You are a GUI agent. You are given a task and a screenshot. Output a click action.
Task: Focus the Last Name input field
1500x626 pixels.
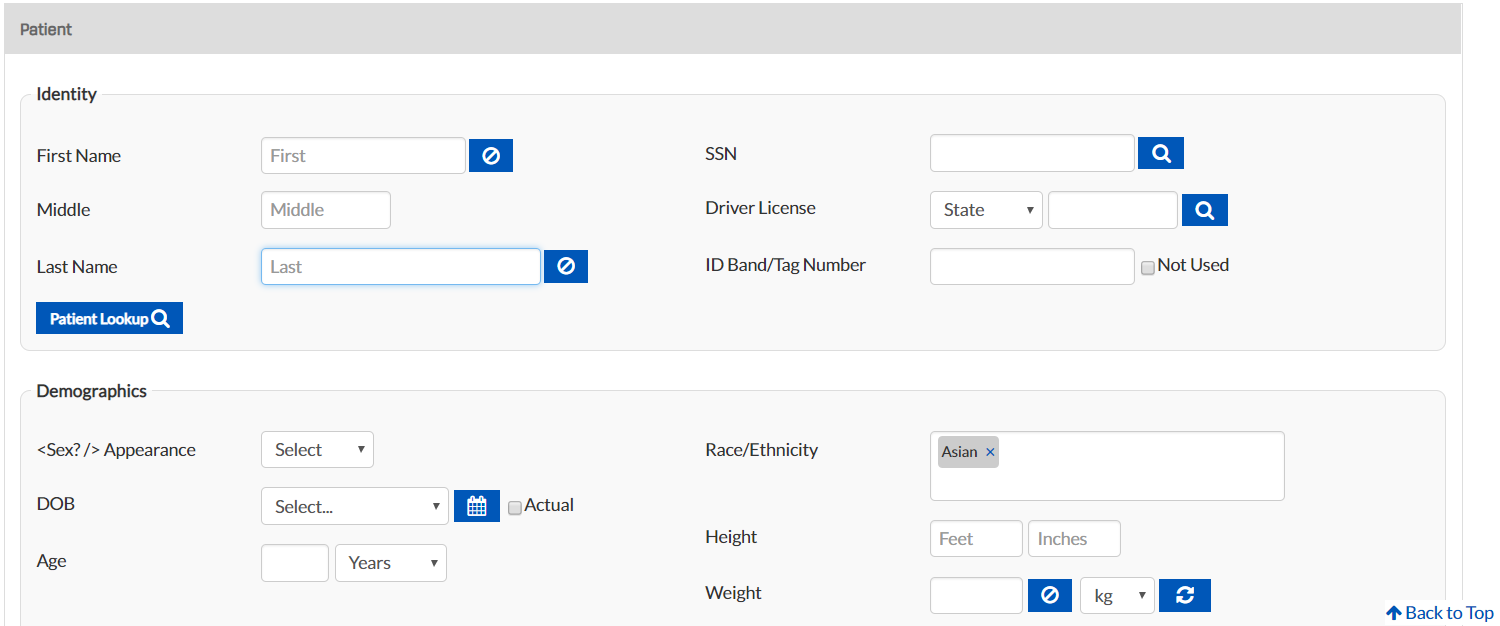point(401,267)
